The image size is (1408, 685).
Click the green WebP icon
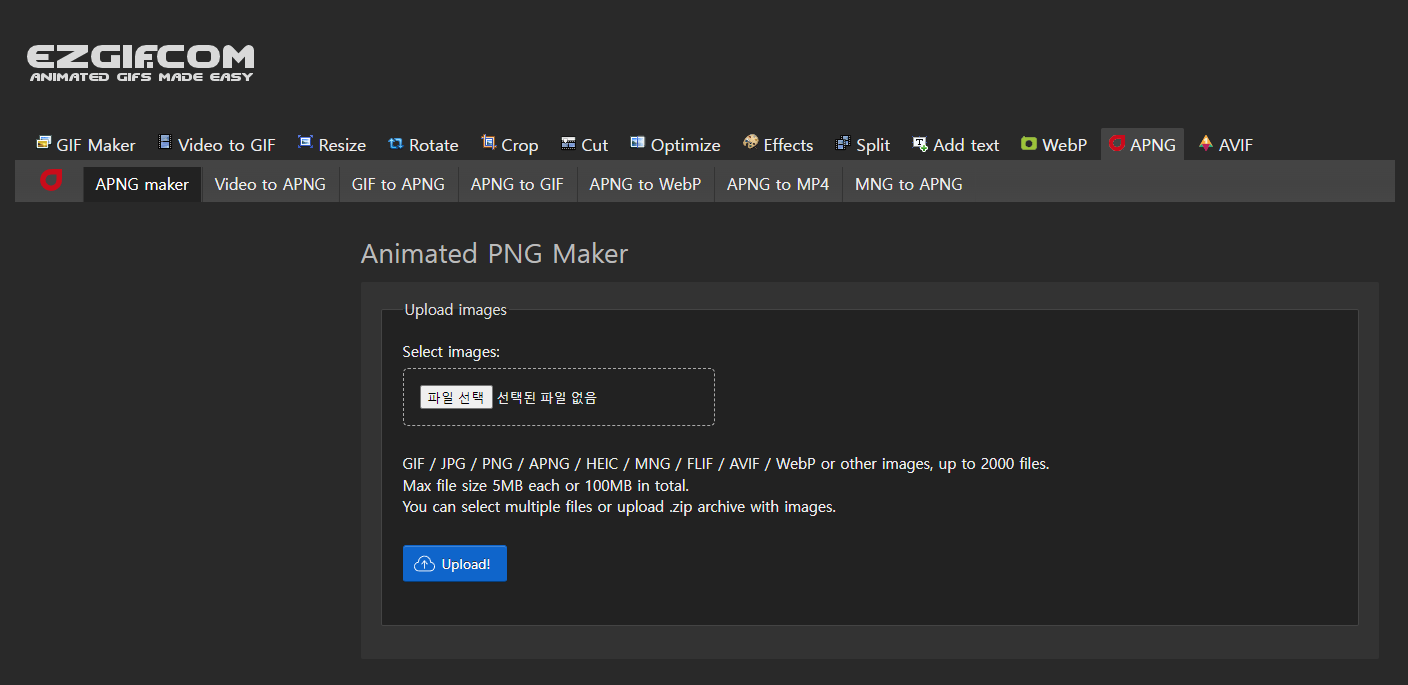coord(1029,144)
